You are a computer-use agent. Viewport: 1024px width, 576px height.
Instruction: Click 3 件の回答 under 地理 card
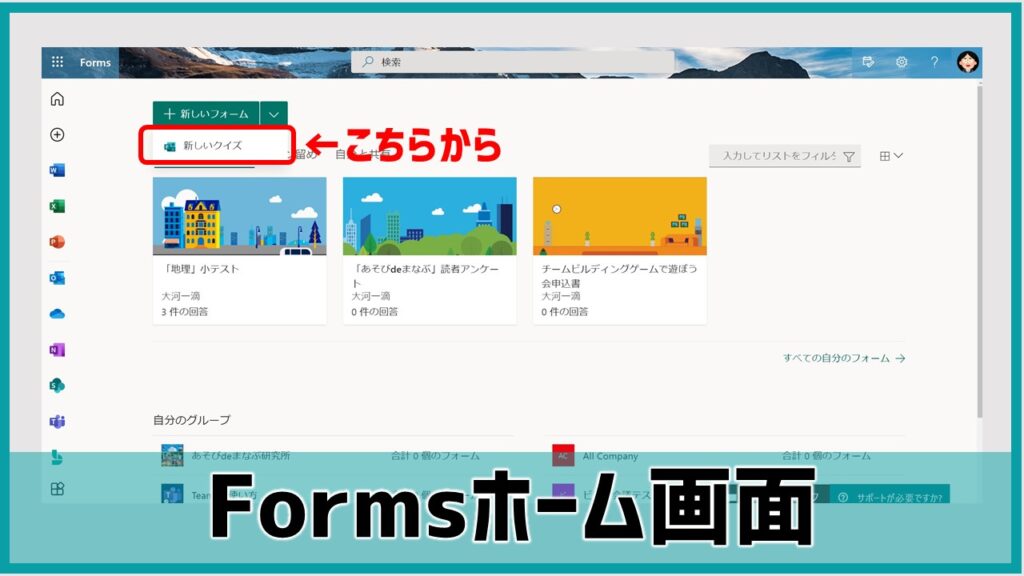click(x=185, y=312)
